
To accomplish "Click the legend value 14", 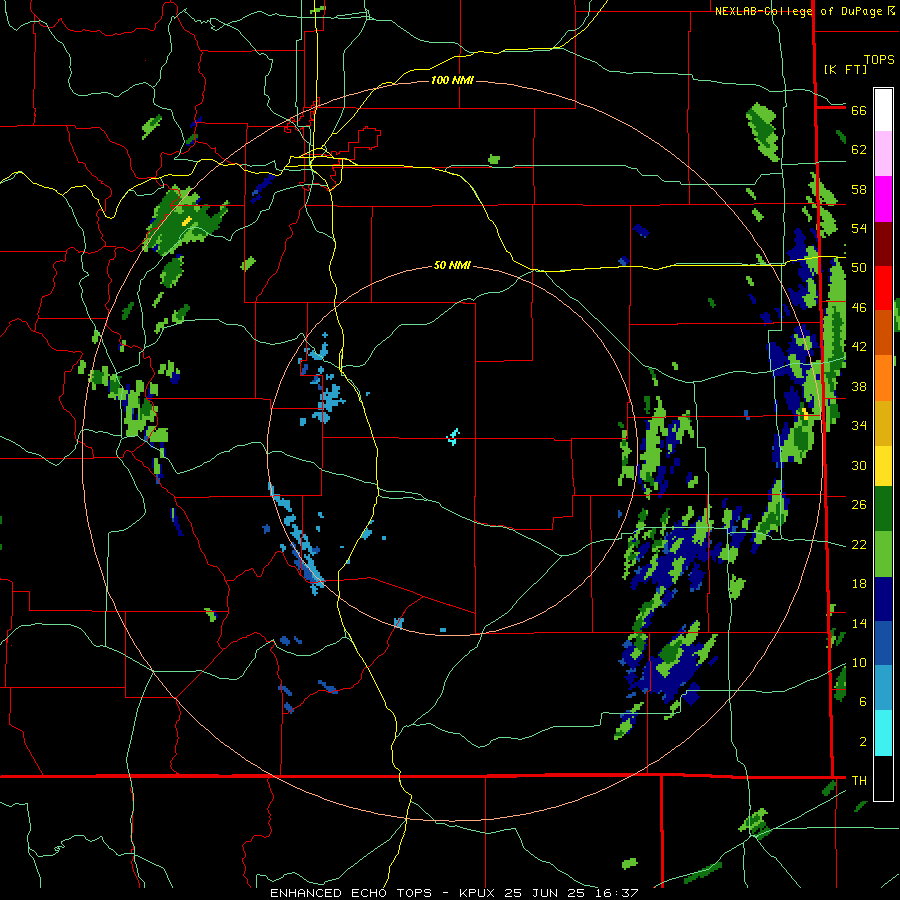I will 859,623.
